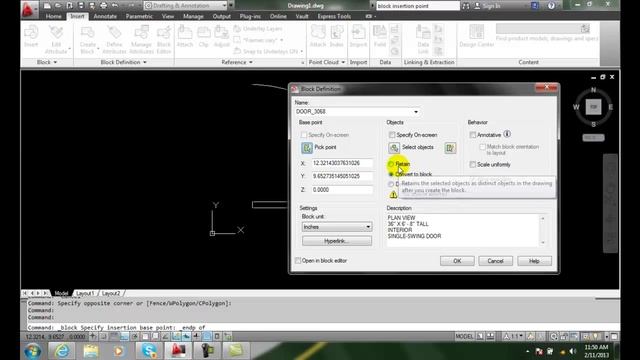This screenshot has width=640, height=360.
Task: Click OK in Block Definition dialog
Action: point(457,261)
